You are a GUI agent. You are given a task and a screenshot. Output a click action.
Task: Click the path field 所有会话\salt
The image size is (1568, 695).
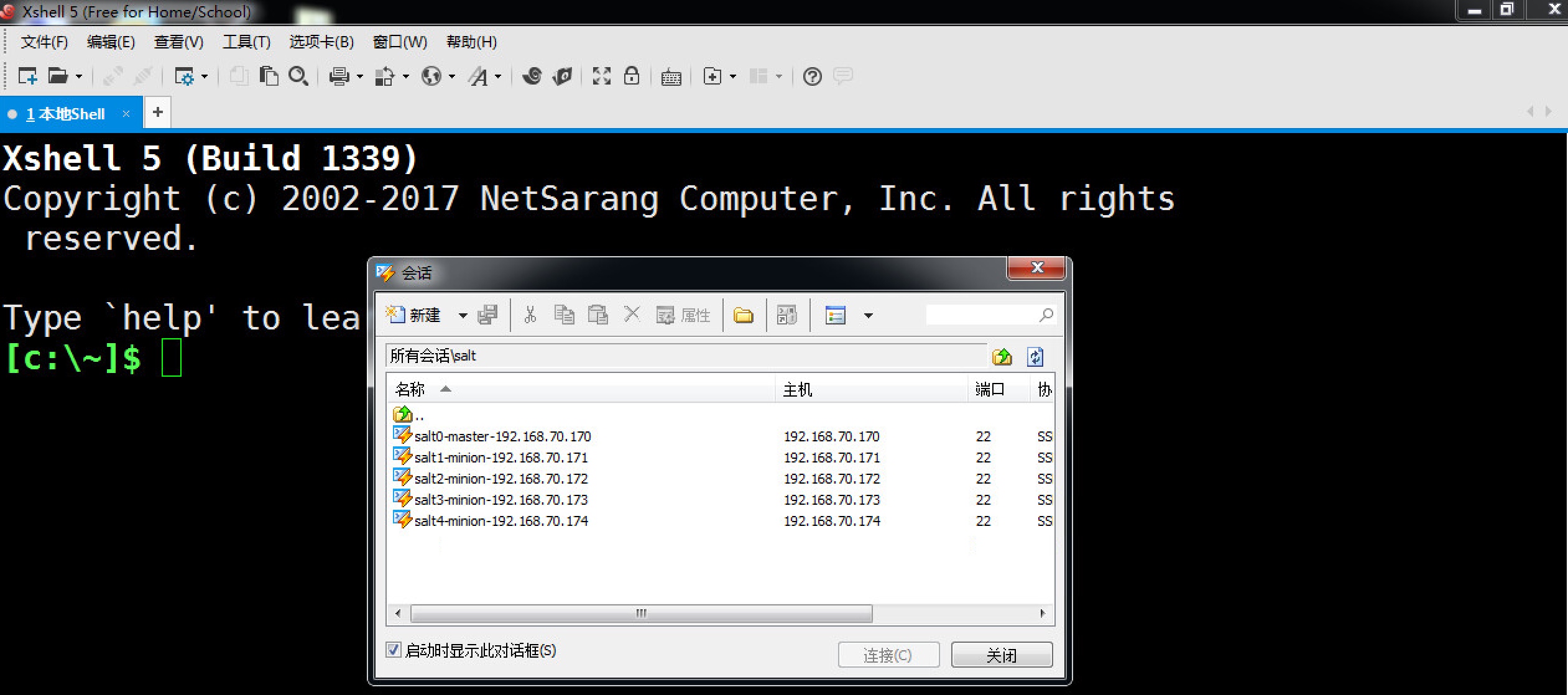coord(686,356)
